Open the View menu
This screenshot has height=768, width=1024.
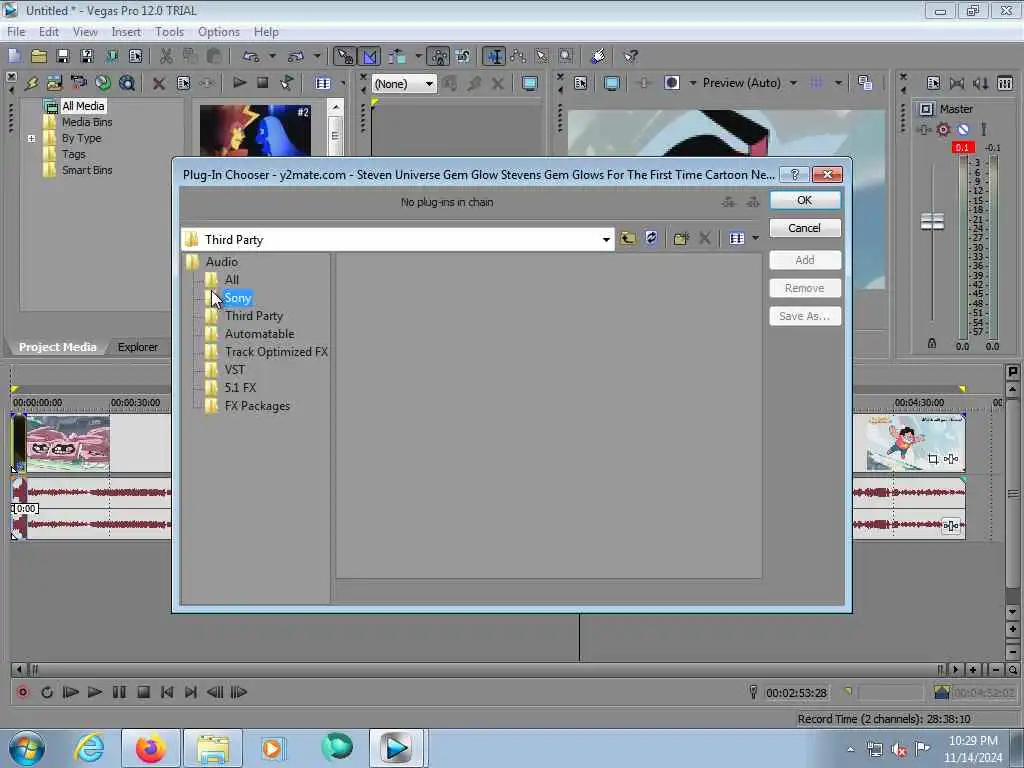point(85,32)
